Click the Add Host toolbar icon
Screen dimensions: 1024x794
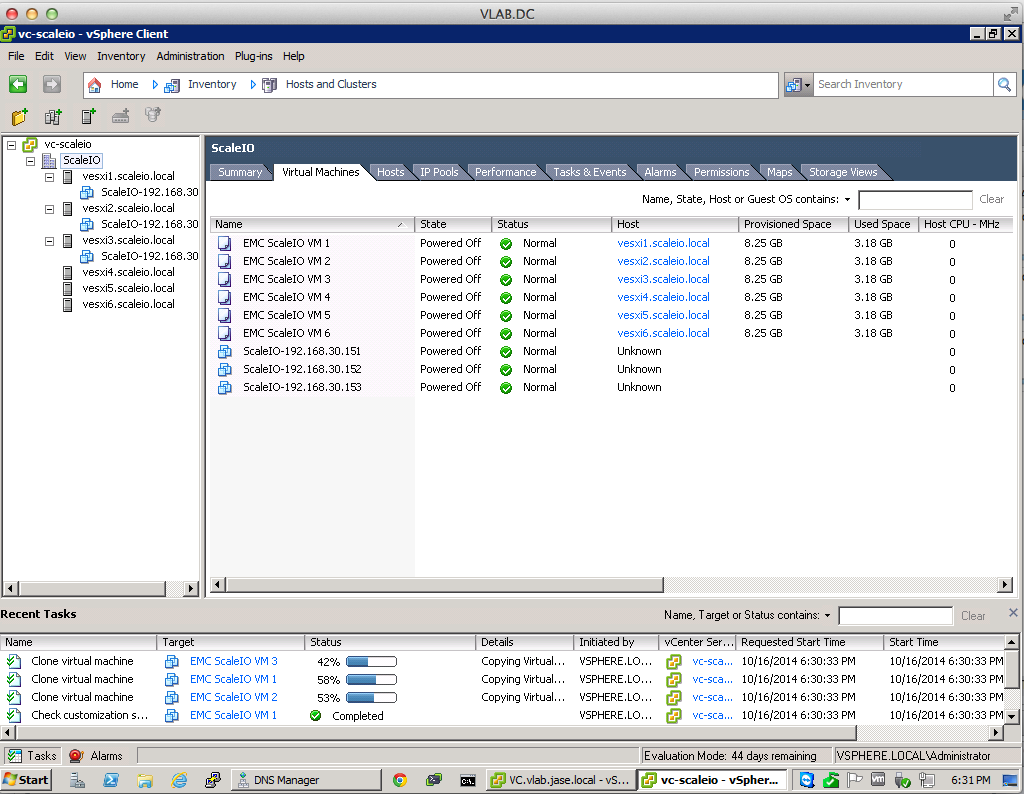point(88,117)
